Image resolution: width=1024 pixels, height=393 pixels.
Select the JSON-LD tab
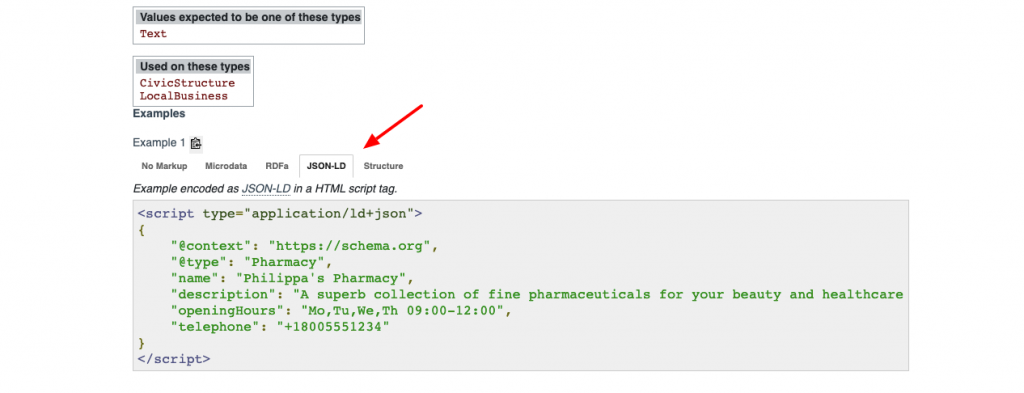[326, 166]
